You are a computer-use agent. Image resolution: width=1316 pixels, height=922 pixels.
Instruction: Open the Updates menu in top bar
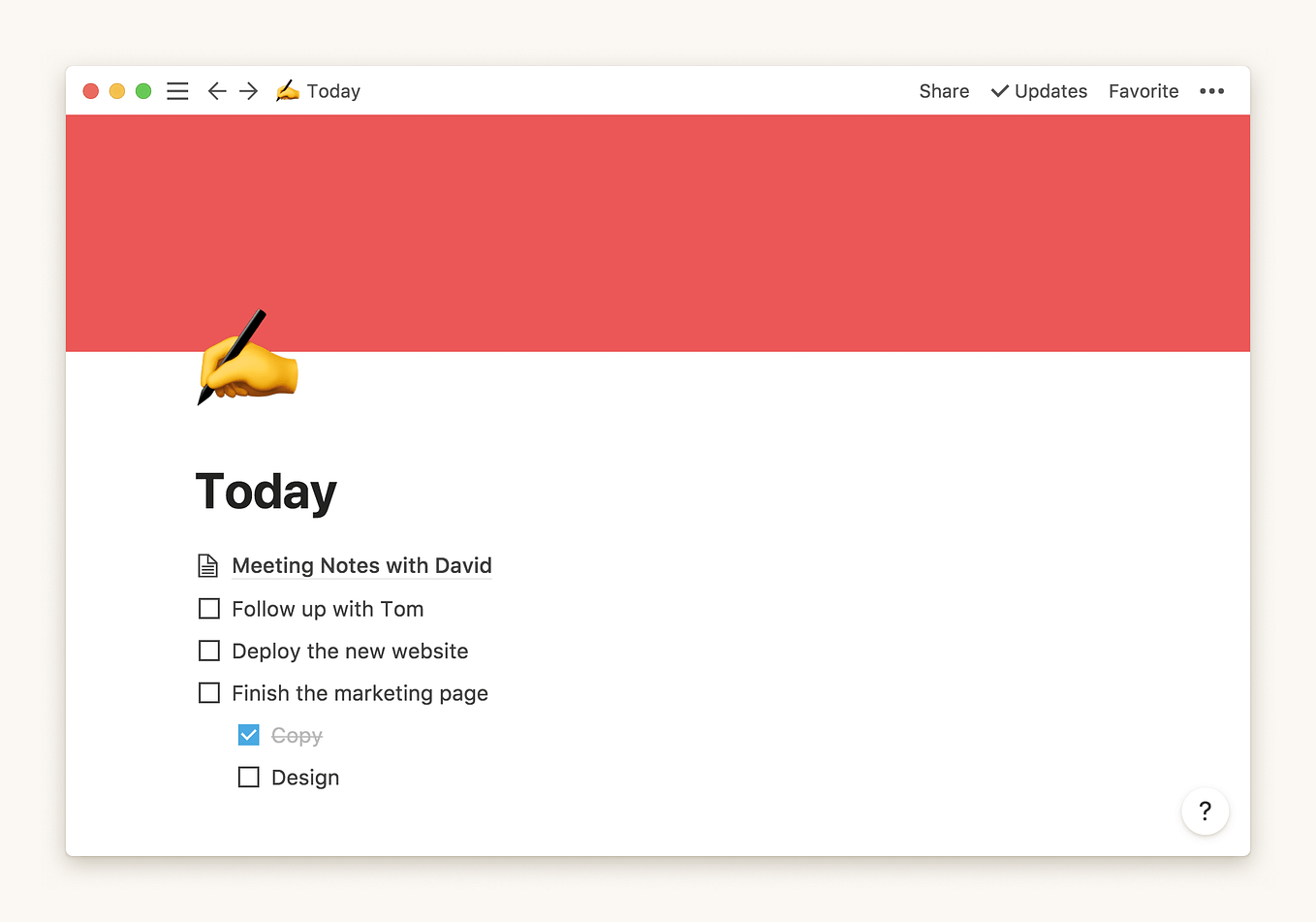pos(1039,91)
